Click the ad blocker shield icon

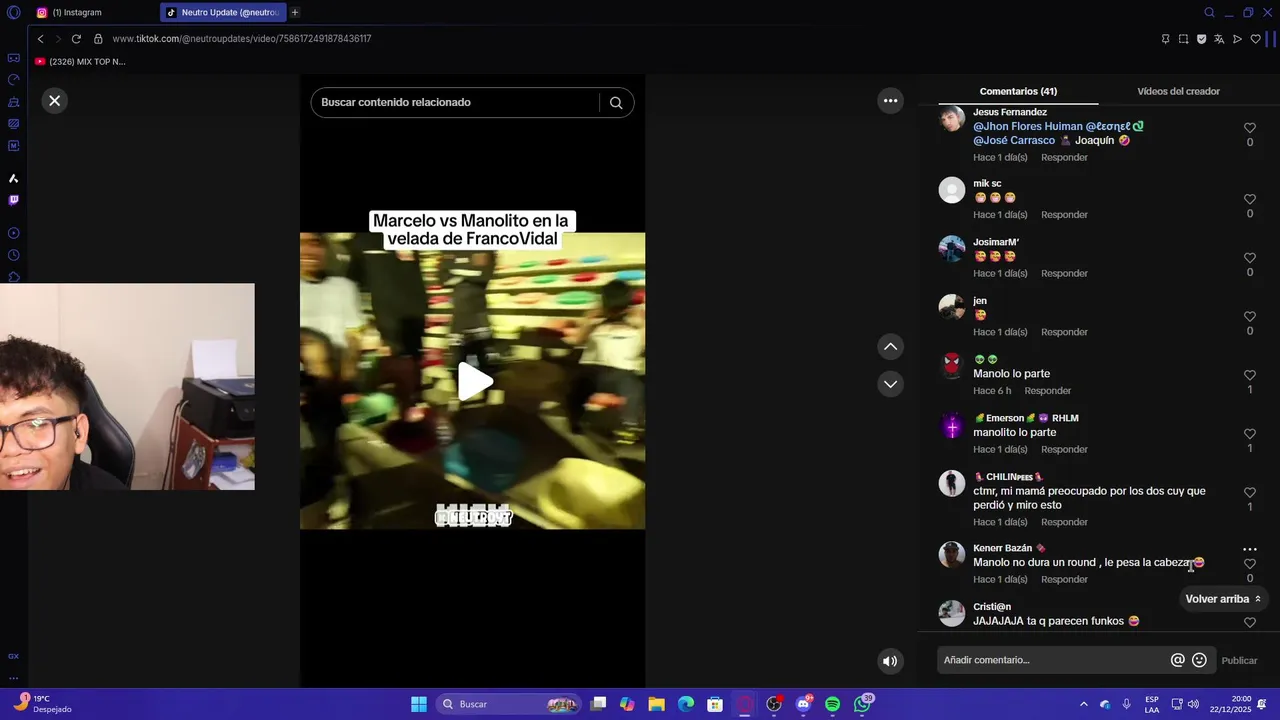pyautogui.click(x=1201, y=39)
